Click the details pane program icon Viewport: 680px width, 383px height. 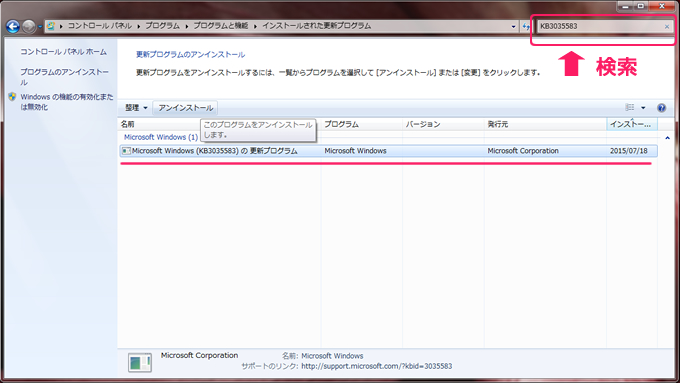[140, 363]
